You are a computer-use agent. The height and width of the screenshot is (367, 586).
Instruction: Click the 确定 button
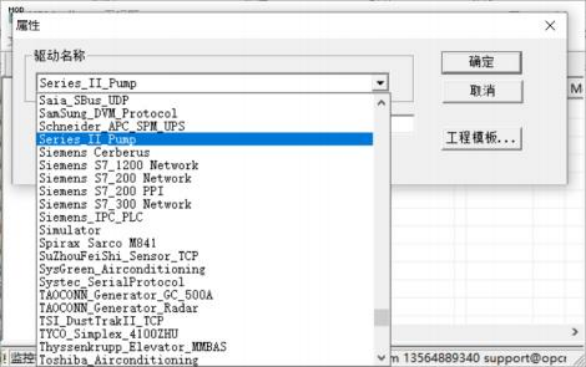(481, 62)
